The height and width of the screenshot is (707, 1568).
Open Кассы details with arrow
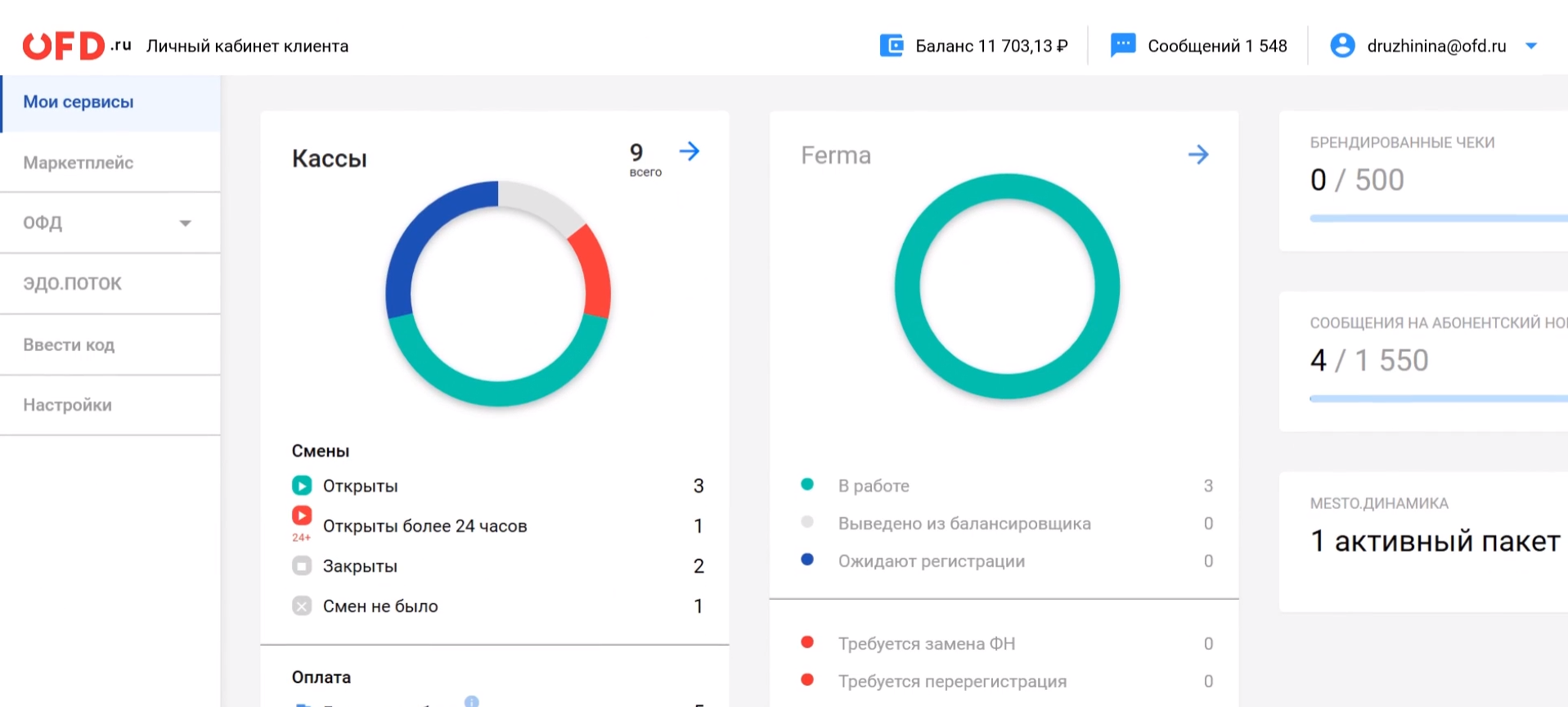tap(690, 151)
